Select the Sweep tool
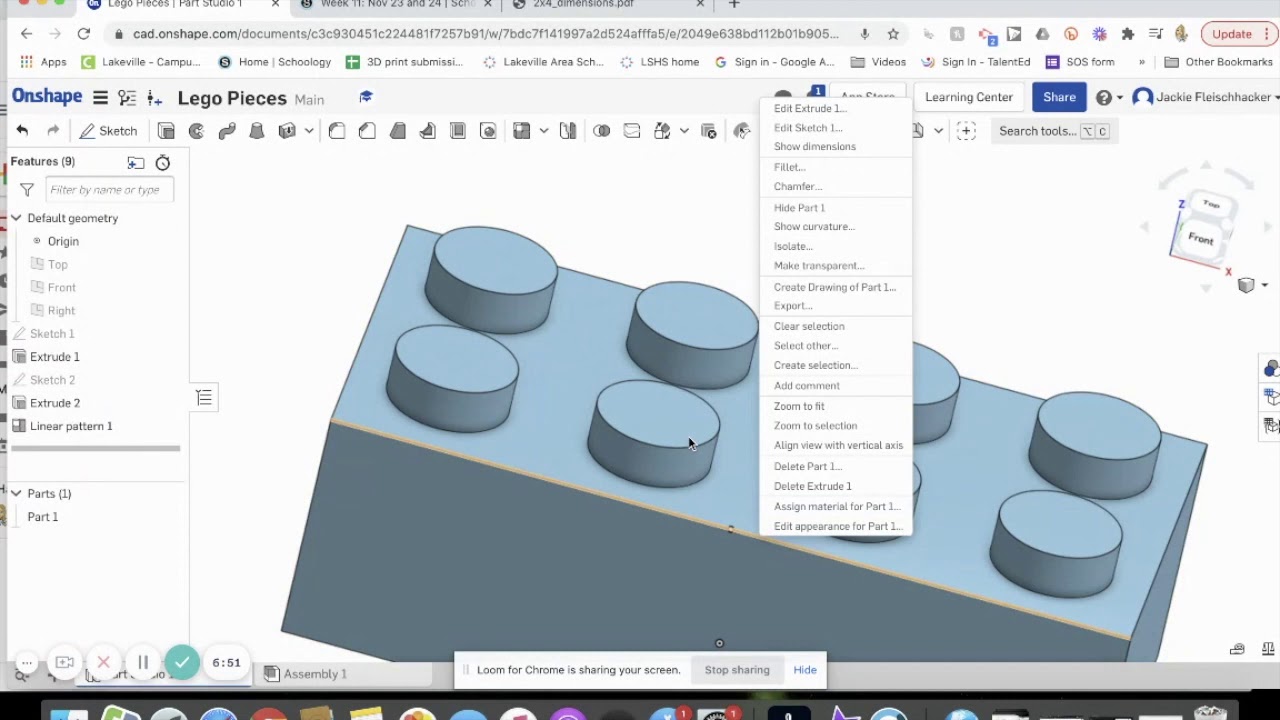Screen dimensions: 1280x720 [227, 131]
